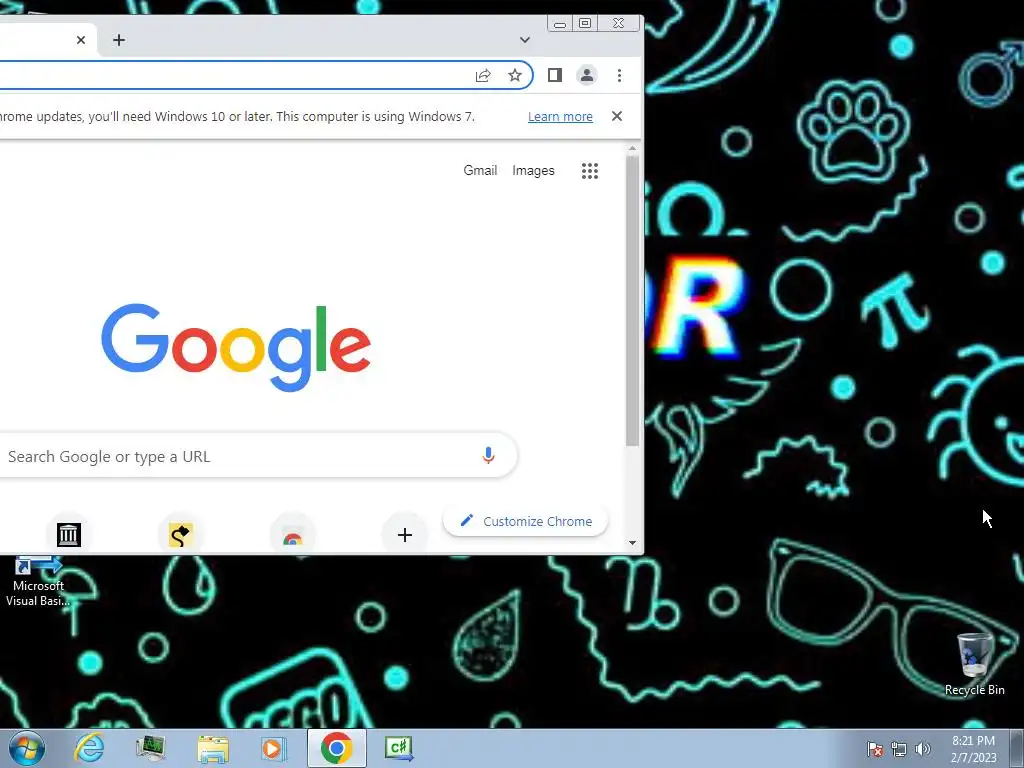The height and width of the screenshot is (768, 1024).
Task: Open the yellow road sign shortcut tile
Action: (x=180, y=535)
